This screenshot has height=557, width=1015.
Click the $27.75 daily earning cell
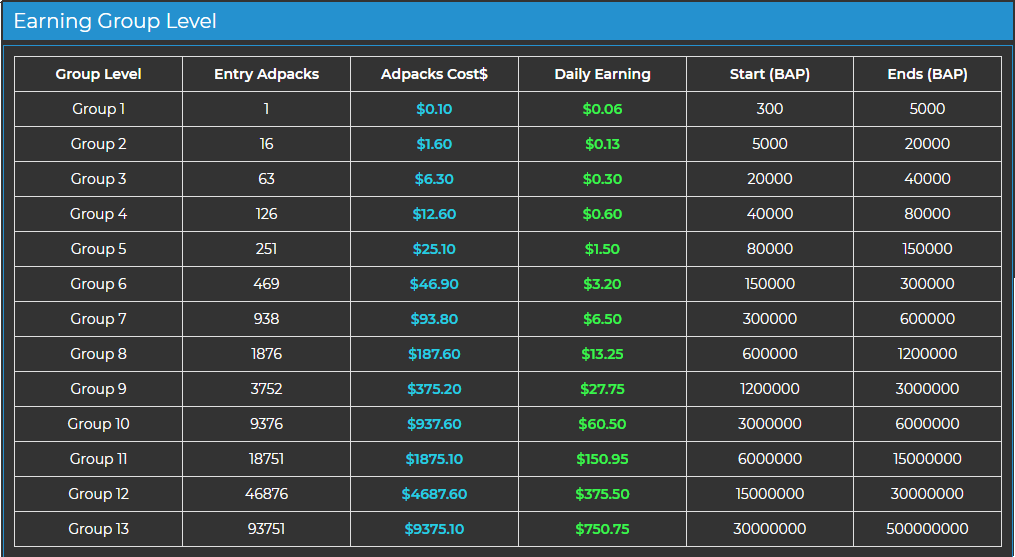tap(602, 389)
